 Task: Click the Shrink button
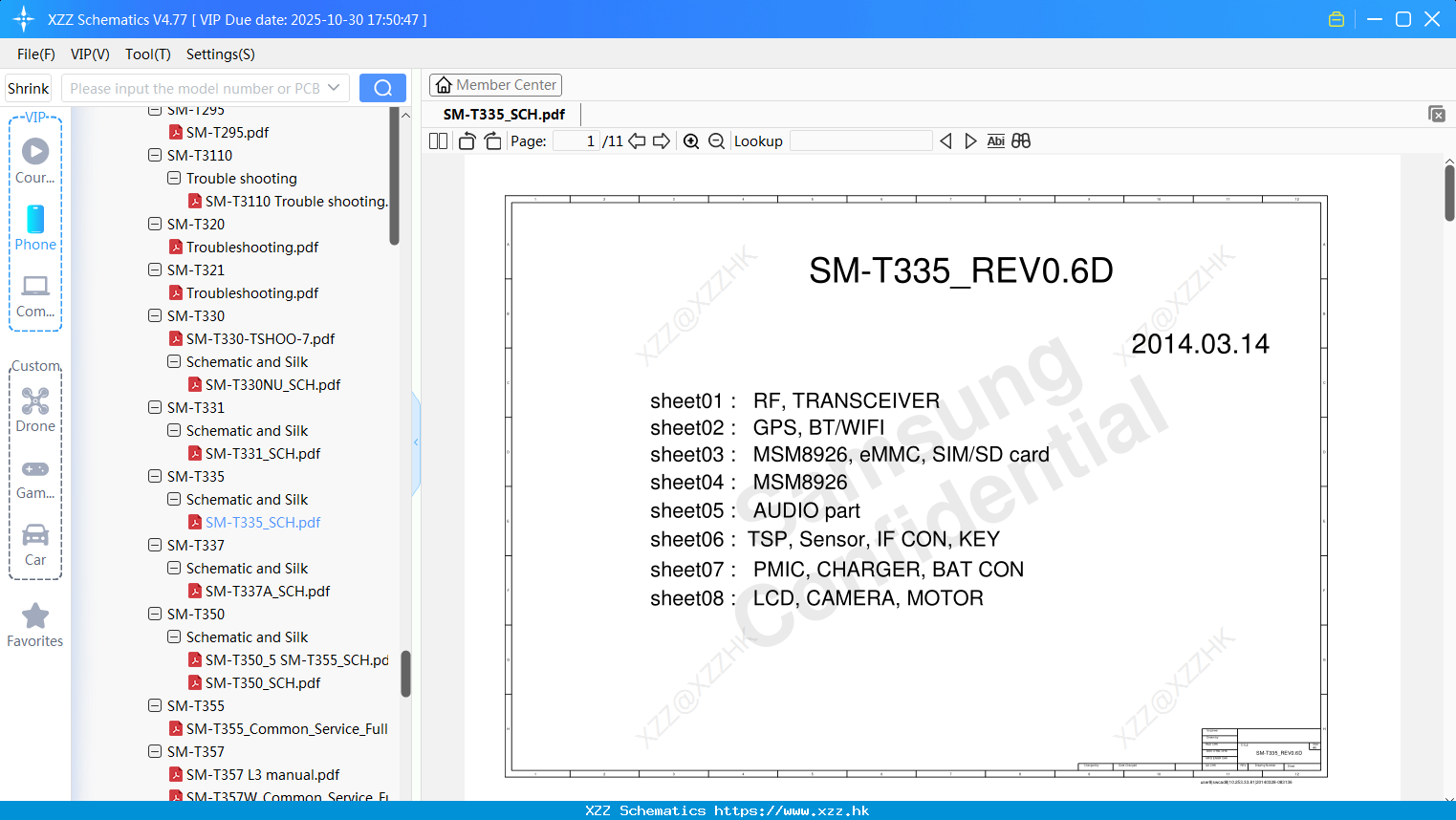pyautogui.click(x=28, y=88)
